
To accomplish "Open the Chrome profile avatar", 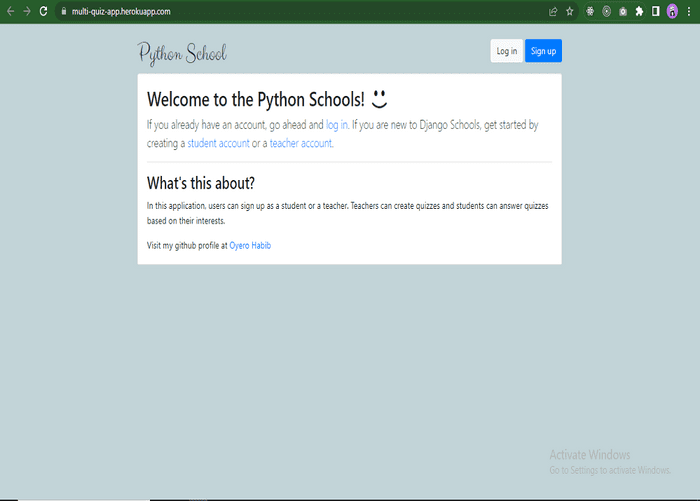I will tap(672, 12).
